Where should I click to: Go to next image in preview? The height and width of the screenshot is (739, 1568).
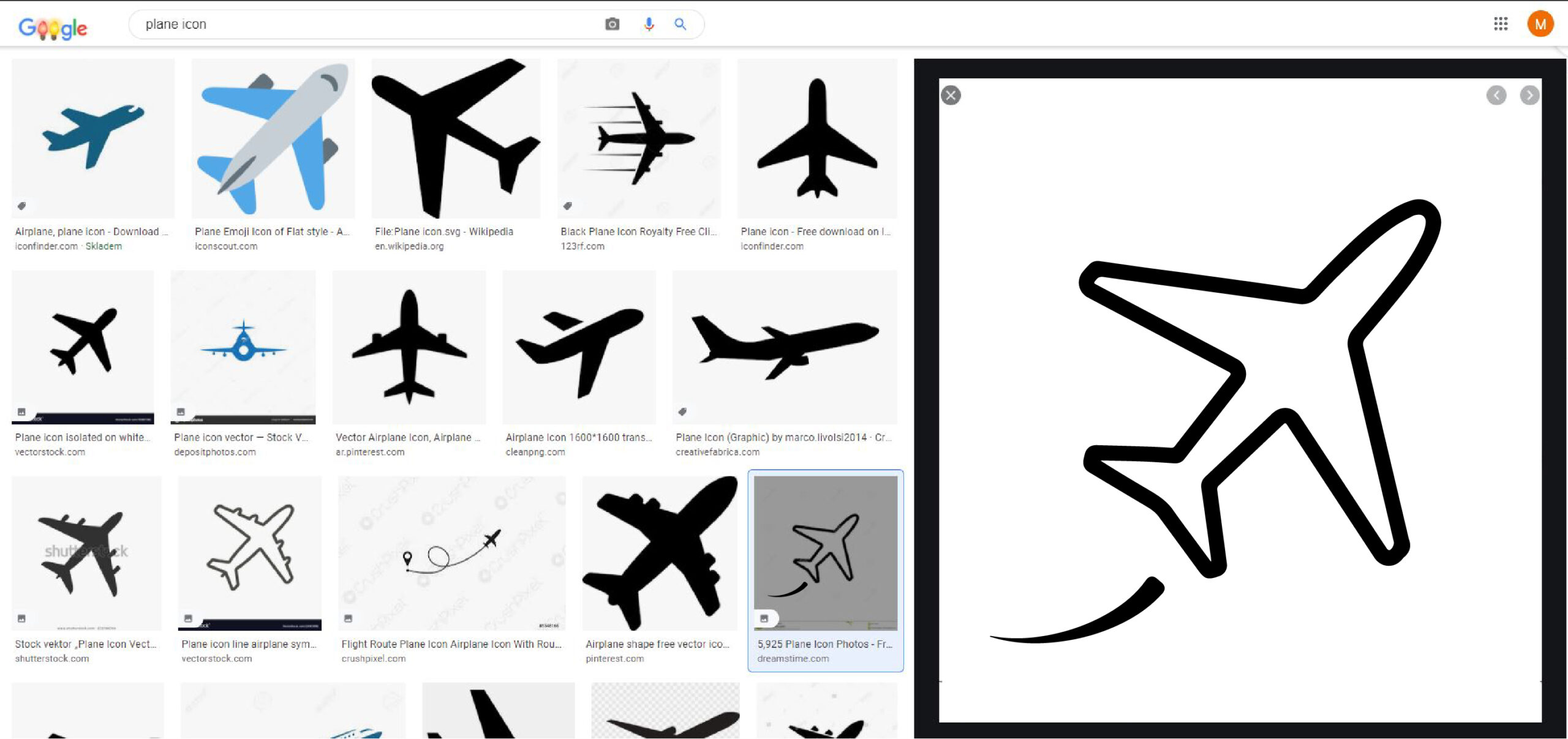1529,95
